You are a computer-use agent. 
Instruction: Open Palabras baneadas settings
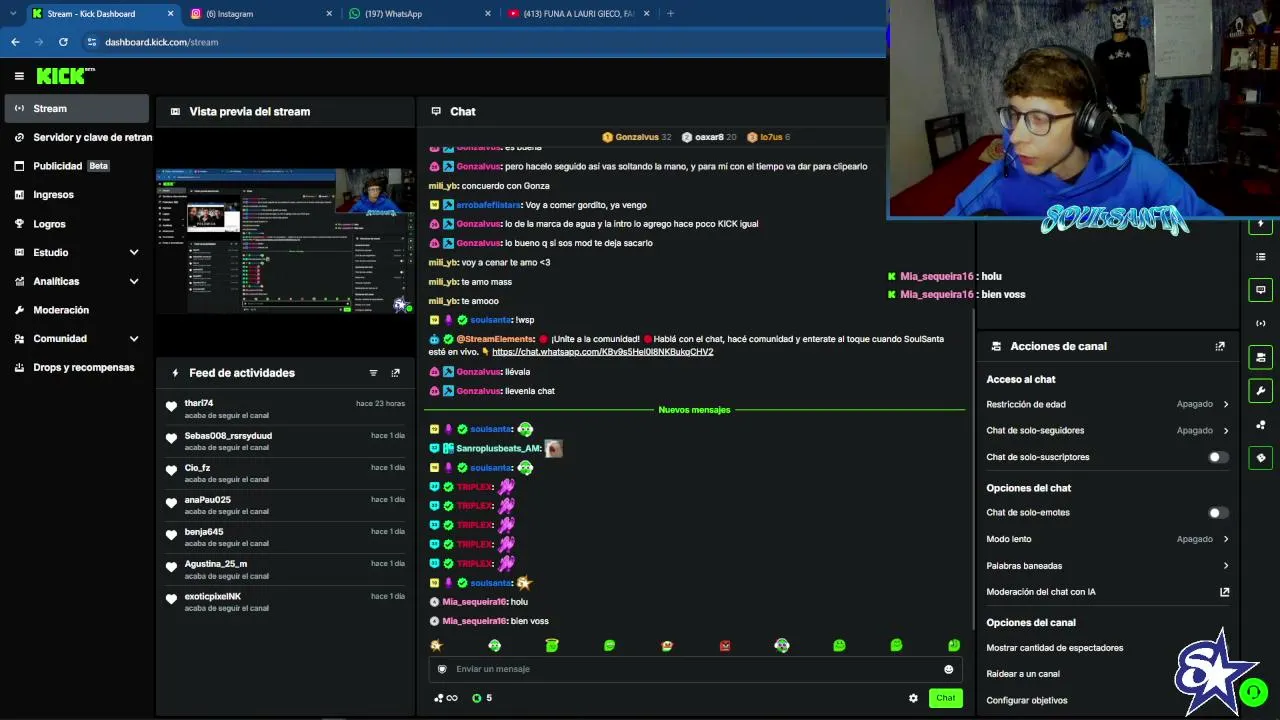click(x=1107, y=566)
